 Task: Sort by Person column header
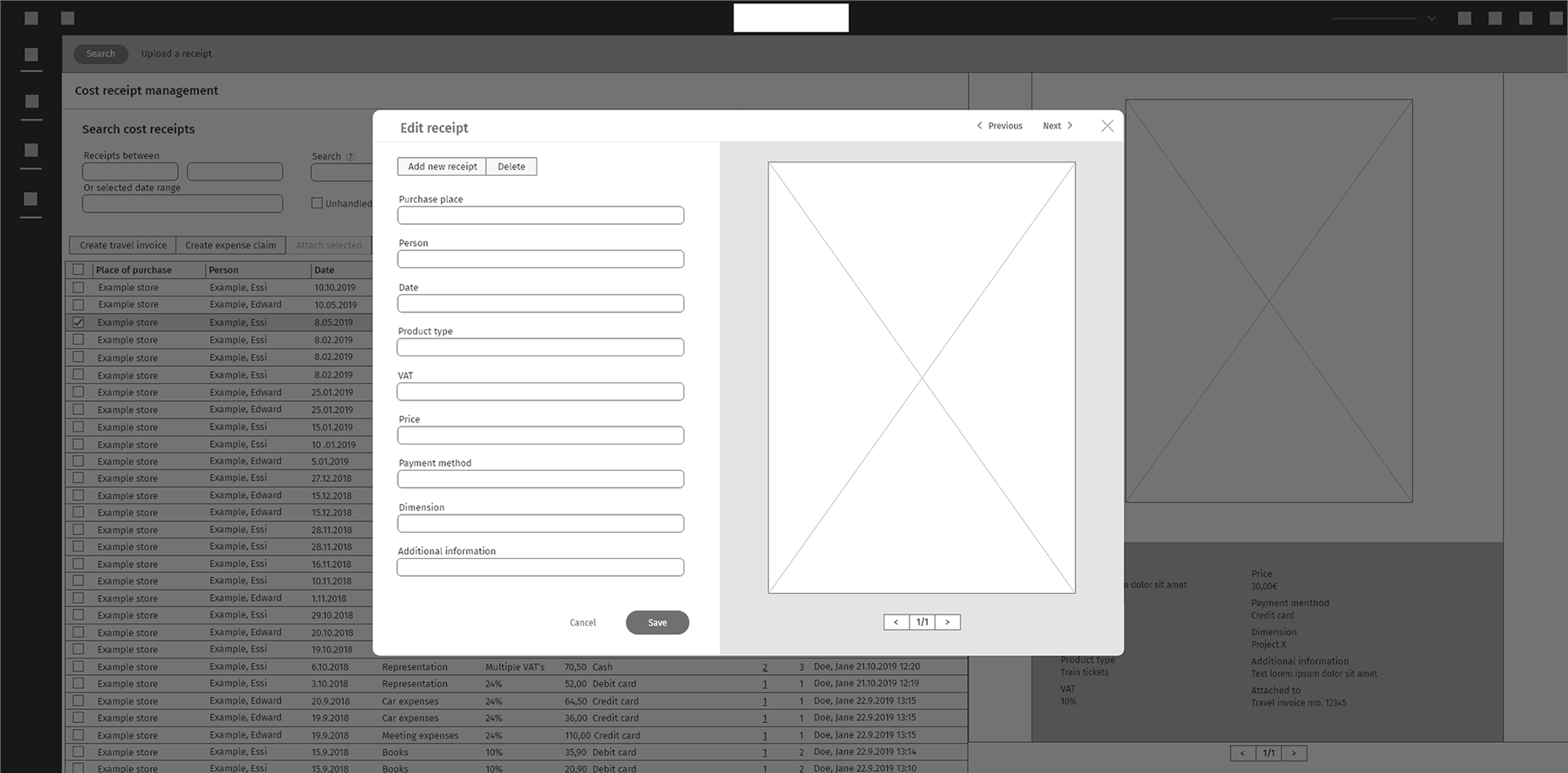tap(223, 270)
